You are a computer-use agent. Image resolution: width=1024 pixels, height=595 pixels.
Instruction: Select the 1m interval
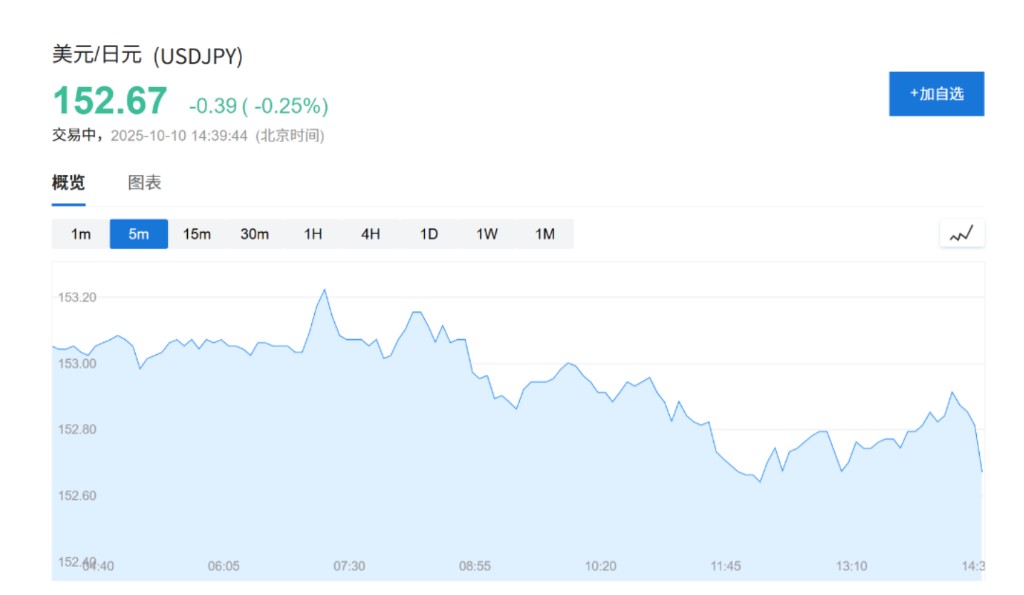click(81, 234)
